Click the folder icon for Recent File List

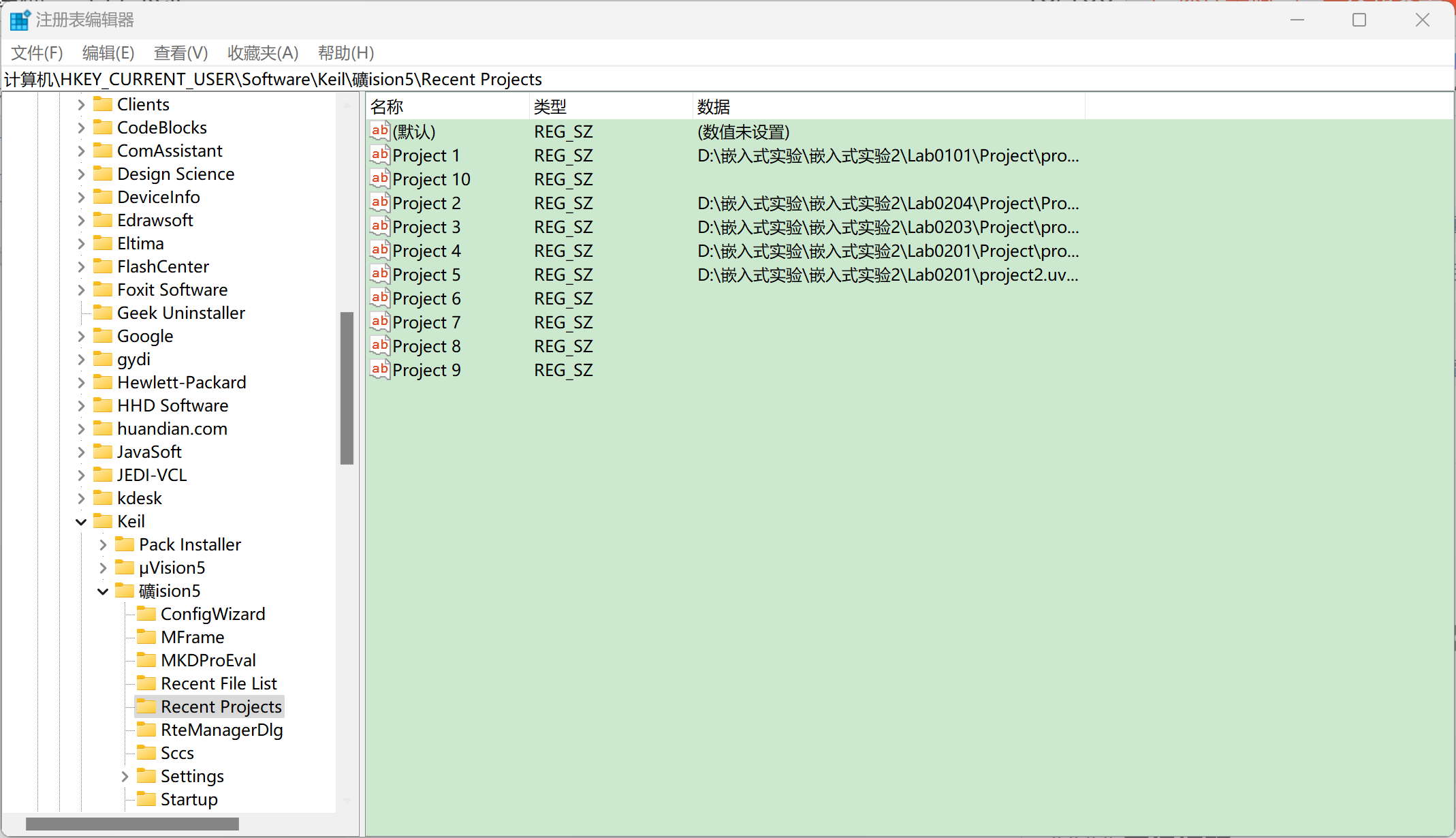tap(146, 683)
